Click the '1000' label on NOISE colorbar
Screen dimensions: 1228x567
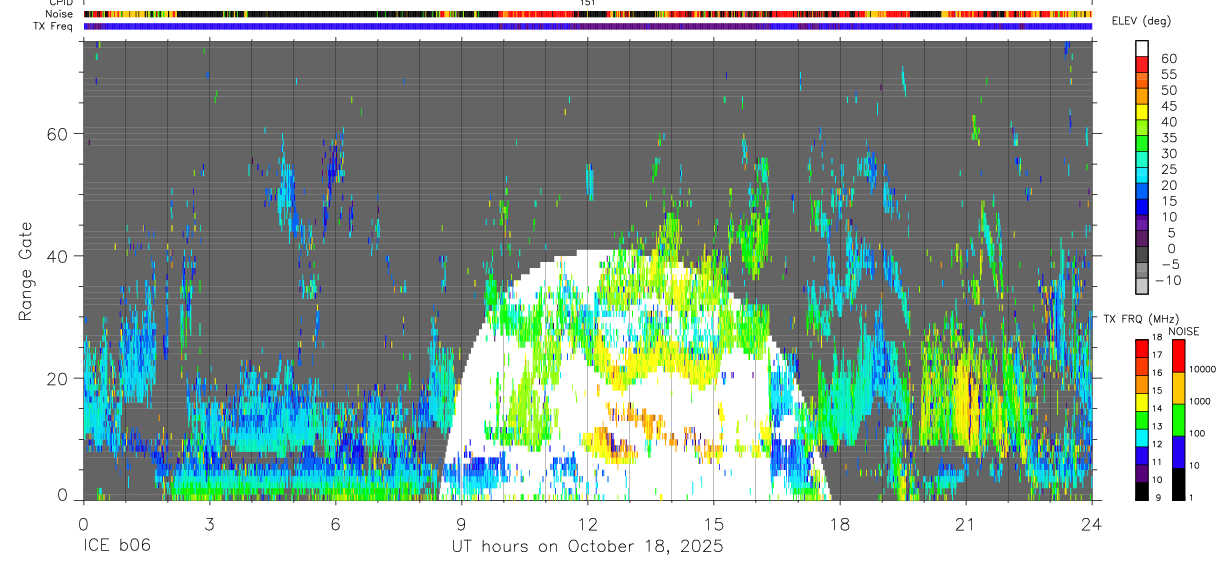(1200, 401)
